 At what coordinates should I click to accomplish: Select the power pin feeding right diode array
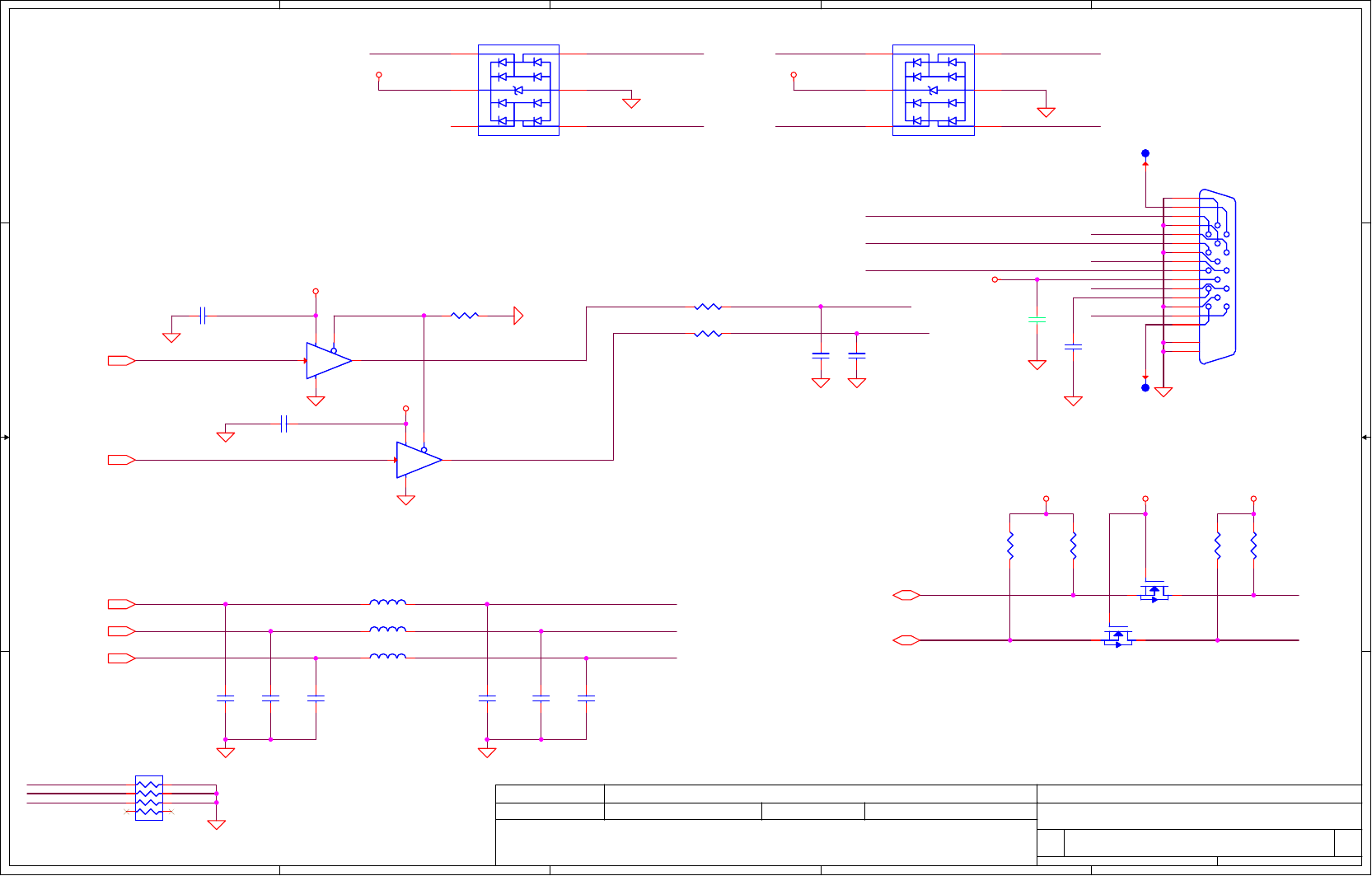coord(794,75)
